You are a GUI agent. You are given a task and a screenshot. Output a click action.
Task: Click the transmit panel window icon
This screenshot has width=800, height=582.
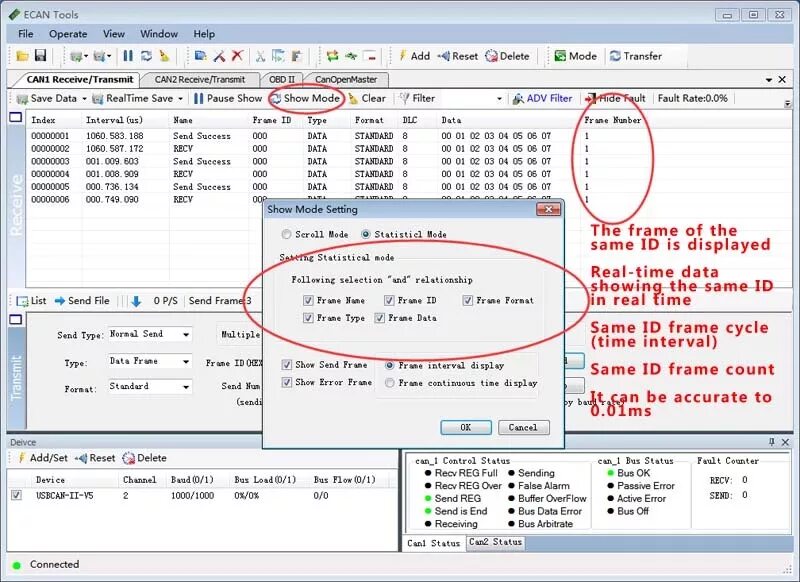click(x=16, y=319)
